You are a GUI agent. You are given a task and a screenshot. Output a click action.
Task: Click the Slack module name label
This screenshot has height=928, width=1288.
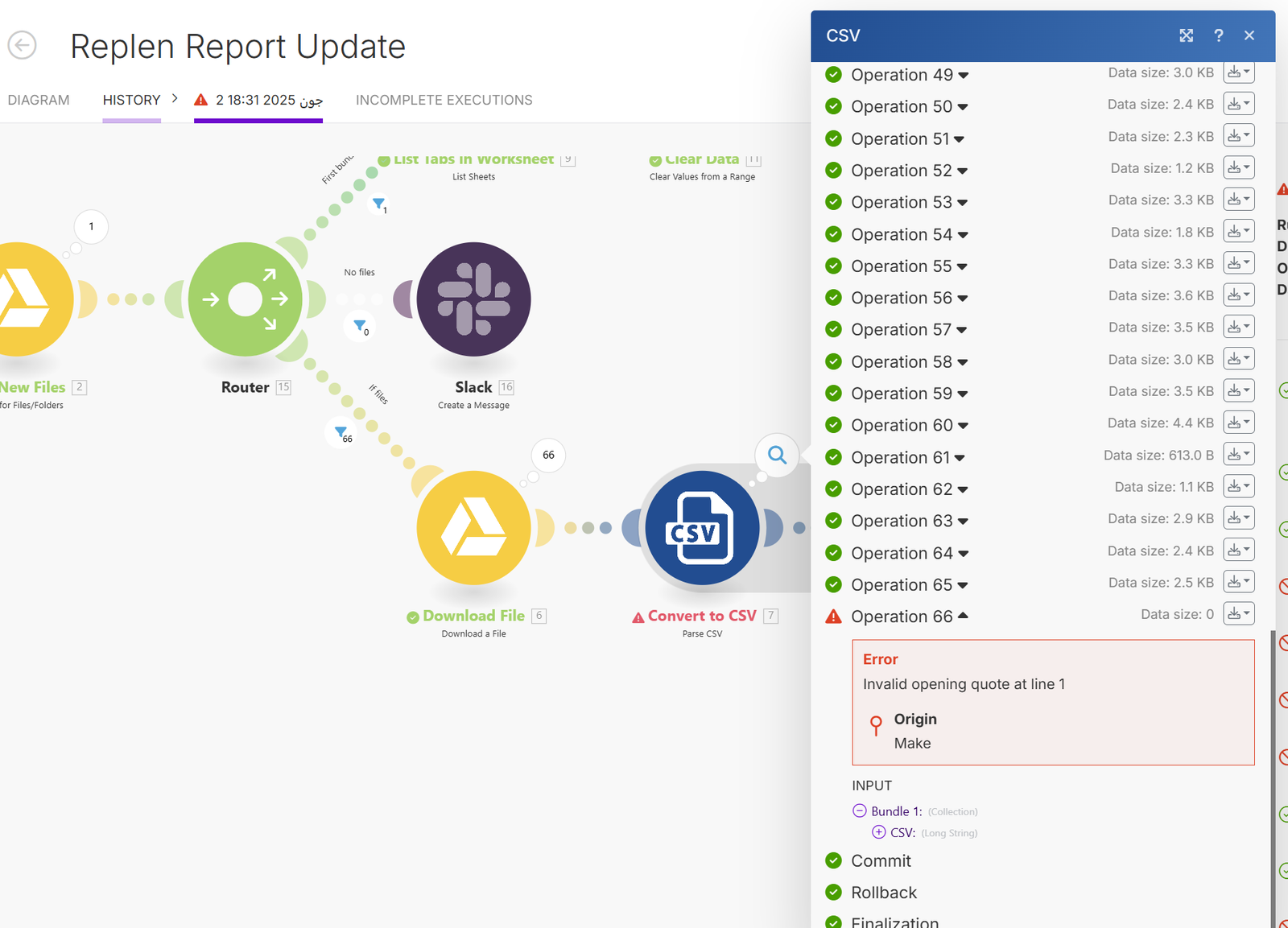pos(473,387)
